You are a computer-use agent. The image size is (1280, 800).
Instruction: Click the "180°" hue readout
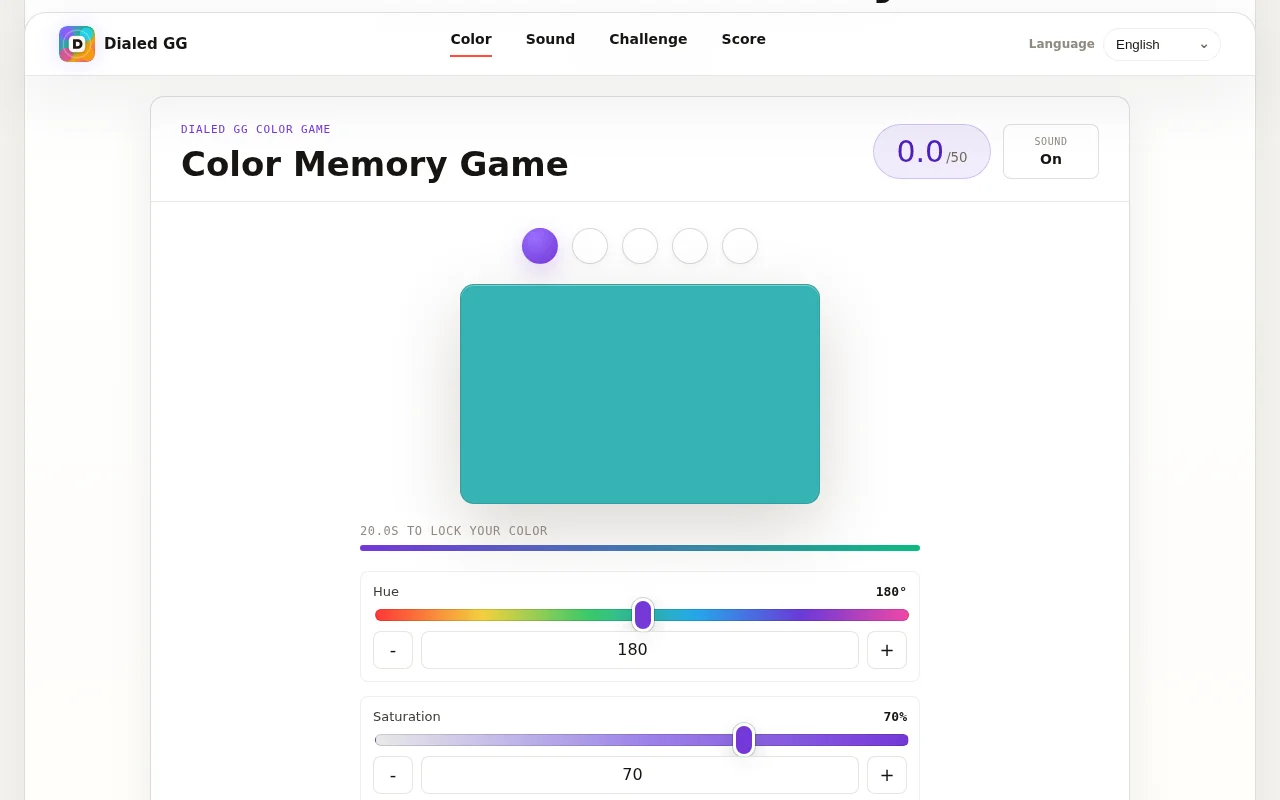pyautogui.click(x=891, y=592)
